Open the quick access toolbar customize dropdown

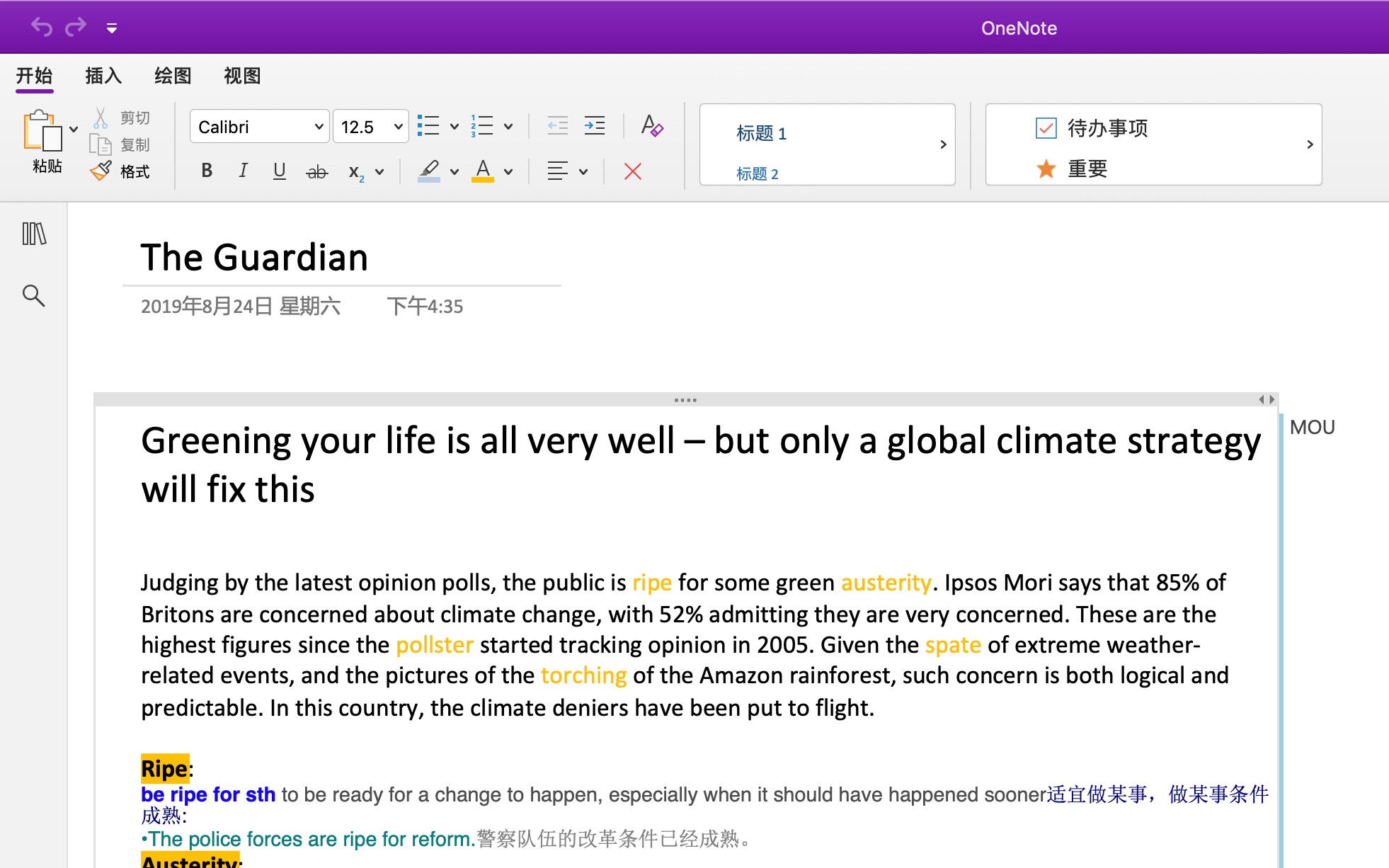click(112, 28)
